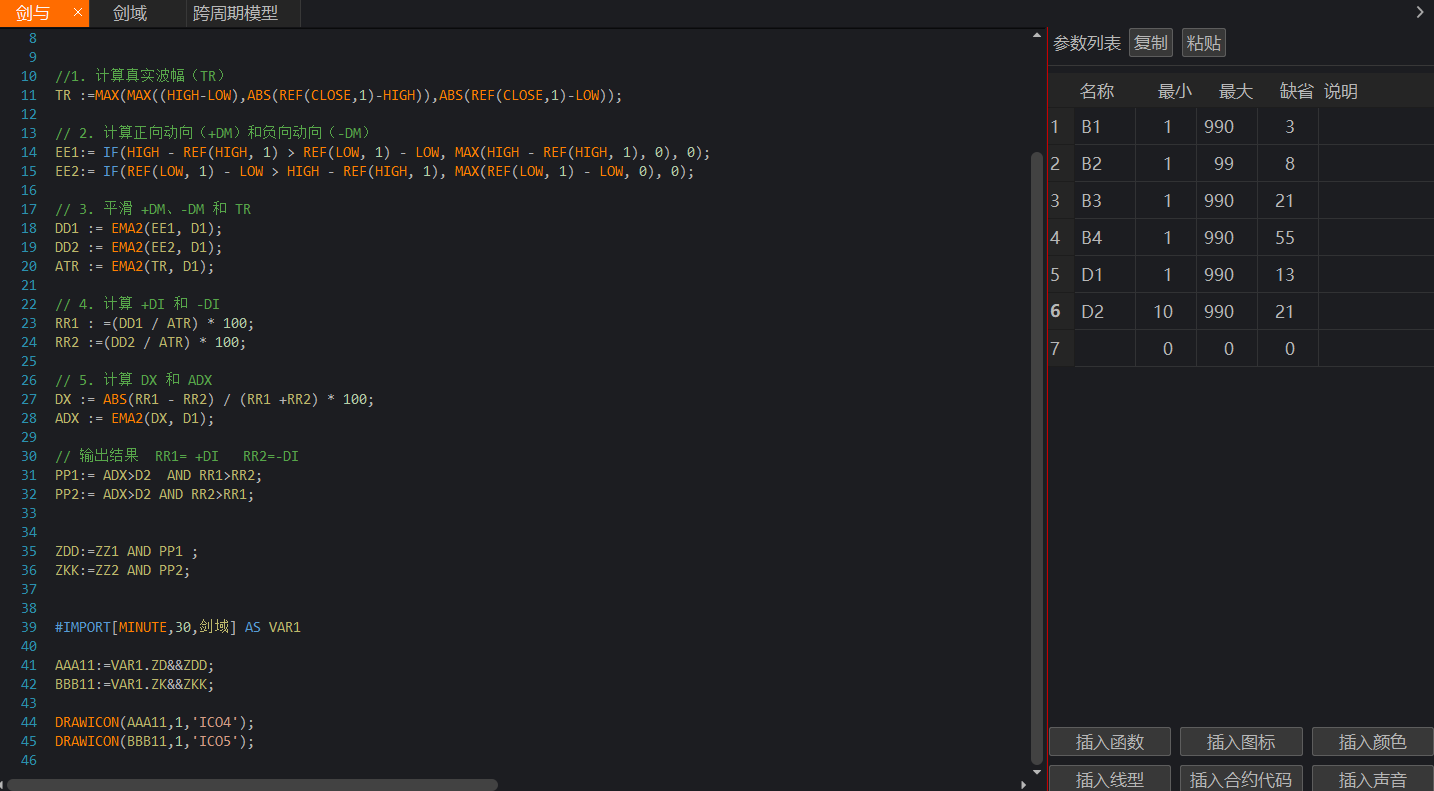
Task: Click the 插入声音 button
Action: pyautogui.click(x=1372, y=779)
